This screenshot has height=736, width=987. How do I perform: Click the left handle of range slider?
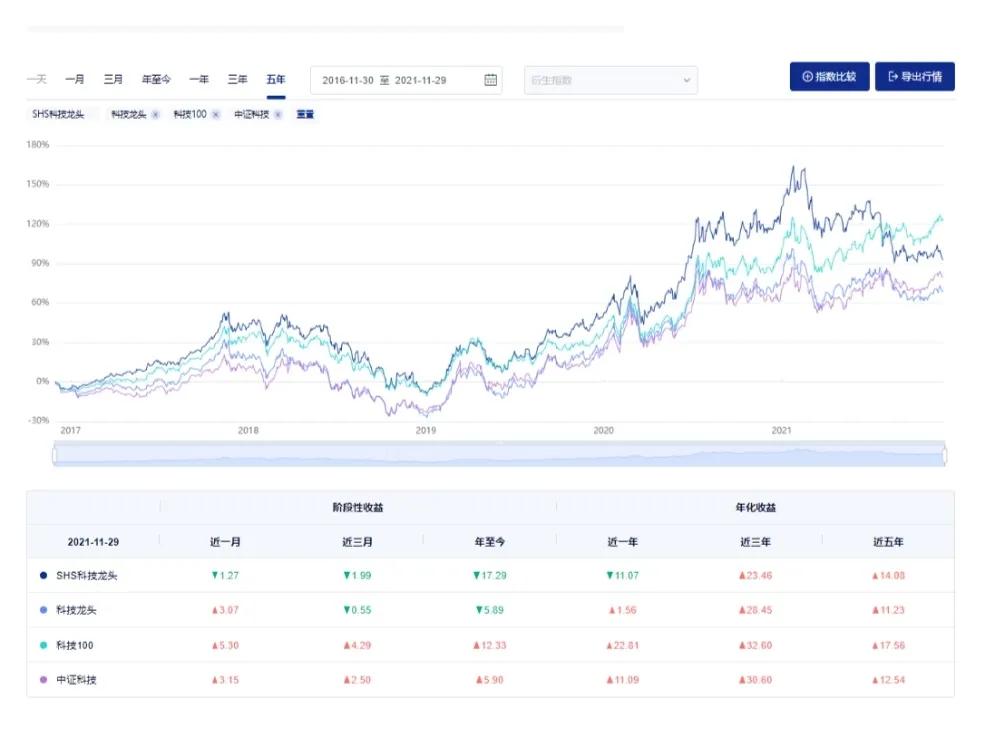[x=55, y=456]
